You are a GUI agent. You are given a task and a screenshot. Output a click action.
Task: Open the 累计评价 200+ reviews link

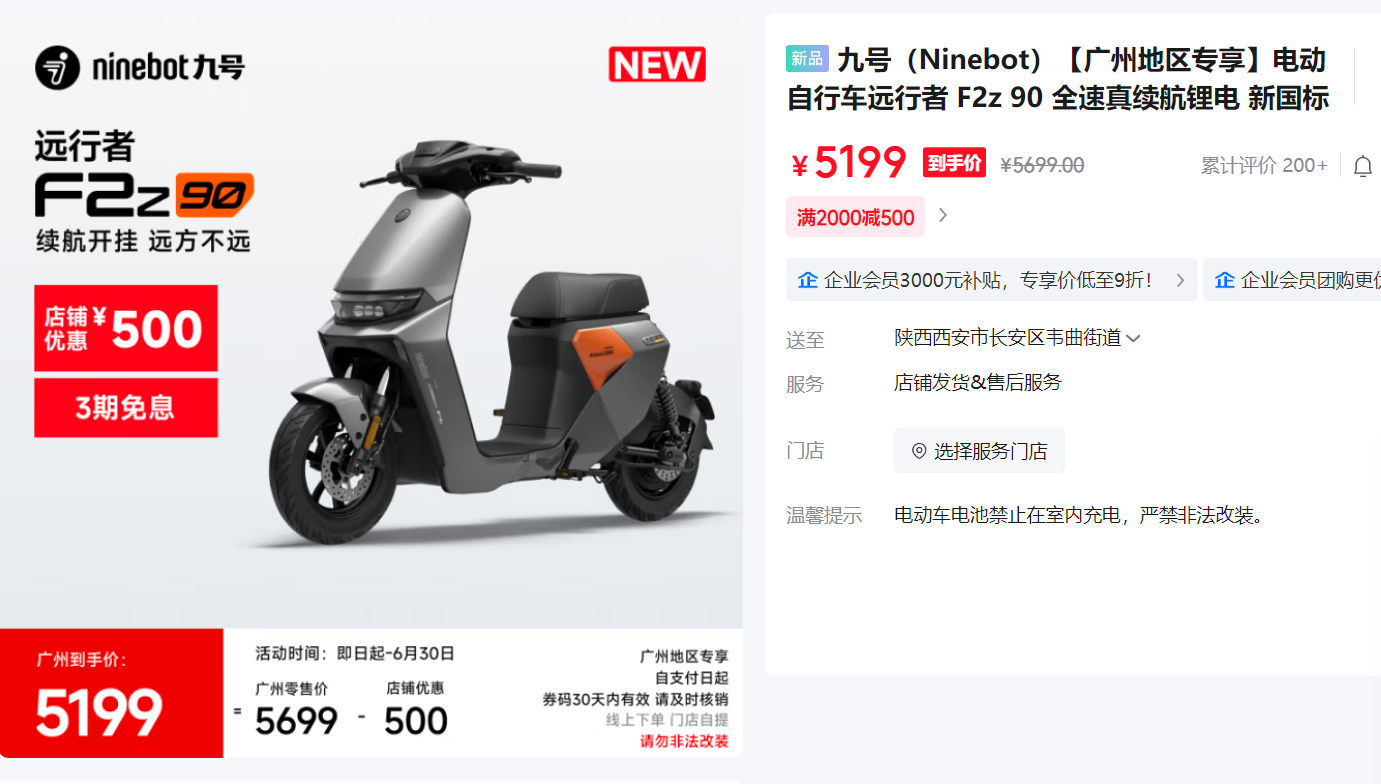[x=1264, y=166]
